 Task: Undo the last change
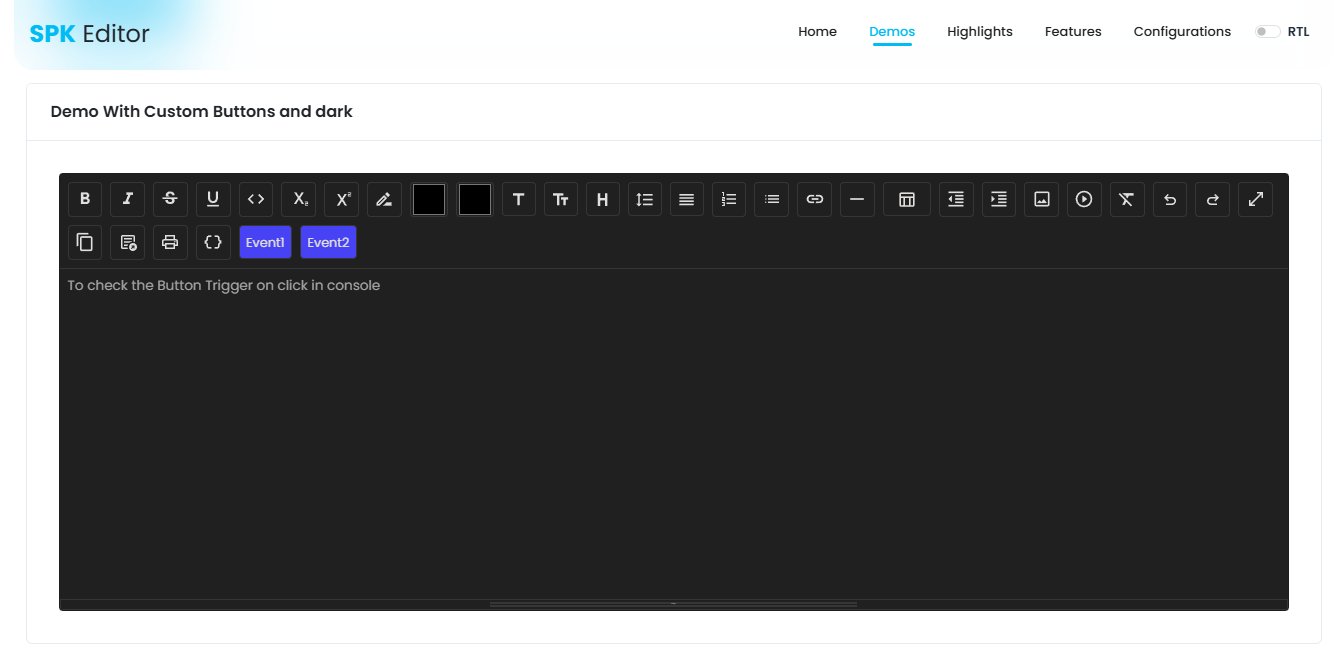(1169, 199)
